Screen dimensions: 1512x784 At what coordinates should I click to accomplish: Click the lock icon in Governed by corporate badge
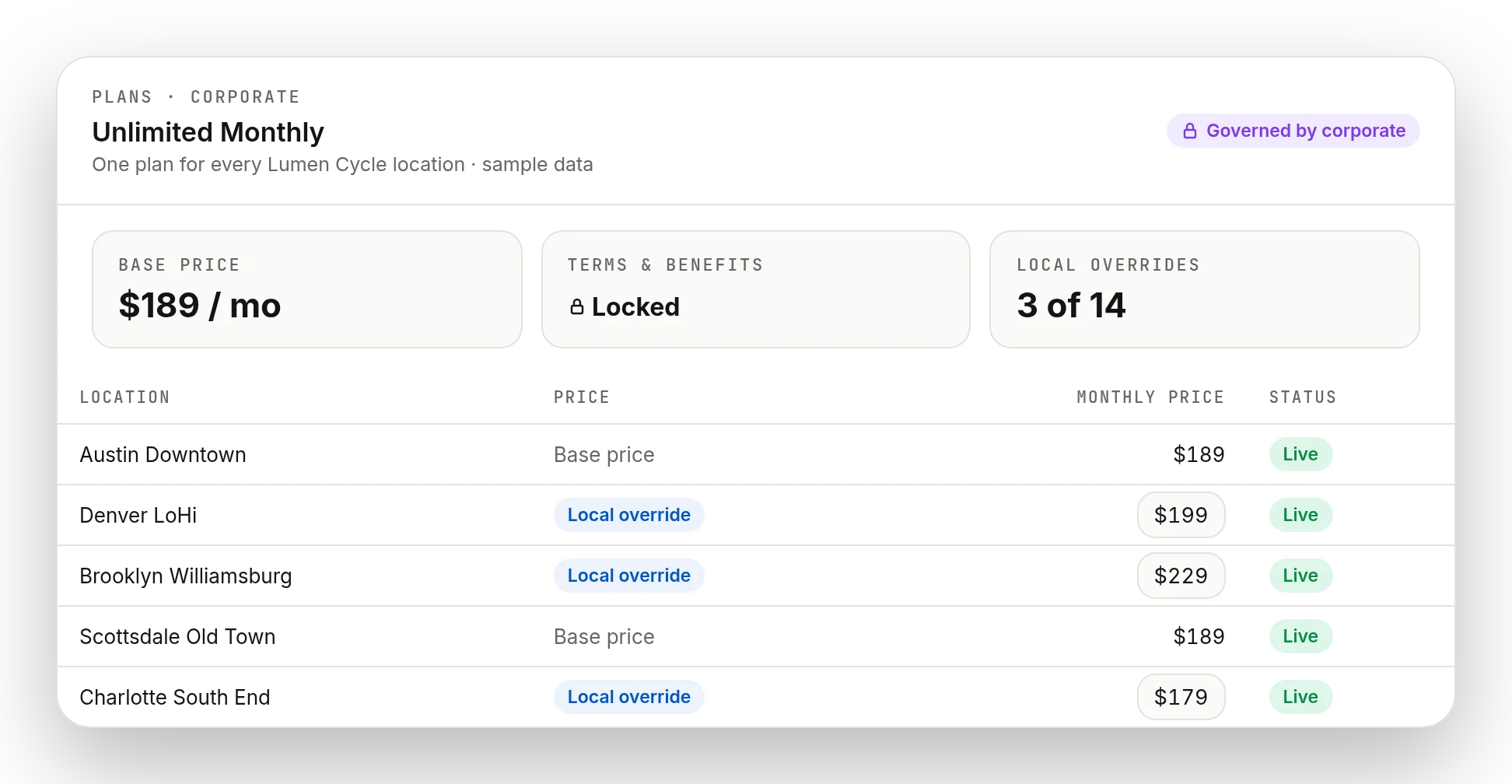[x=1189, y=131]
